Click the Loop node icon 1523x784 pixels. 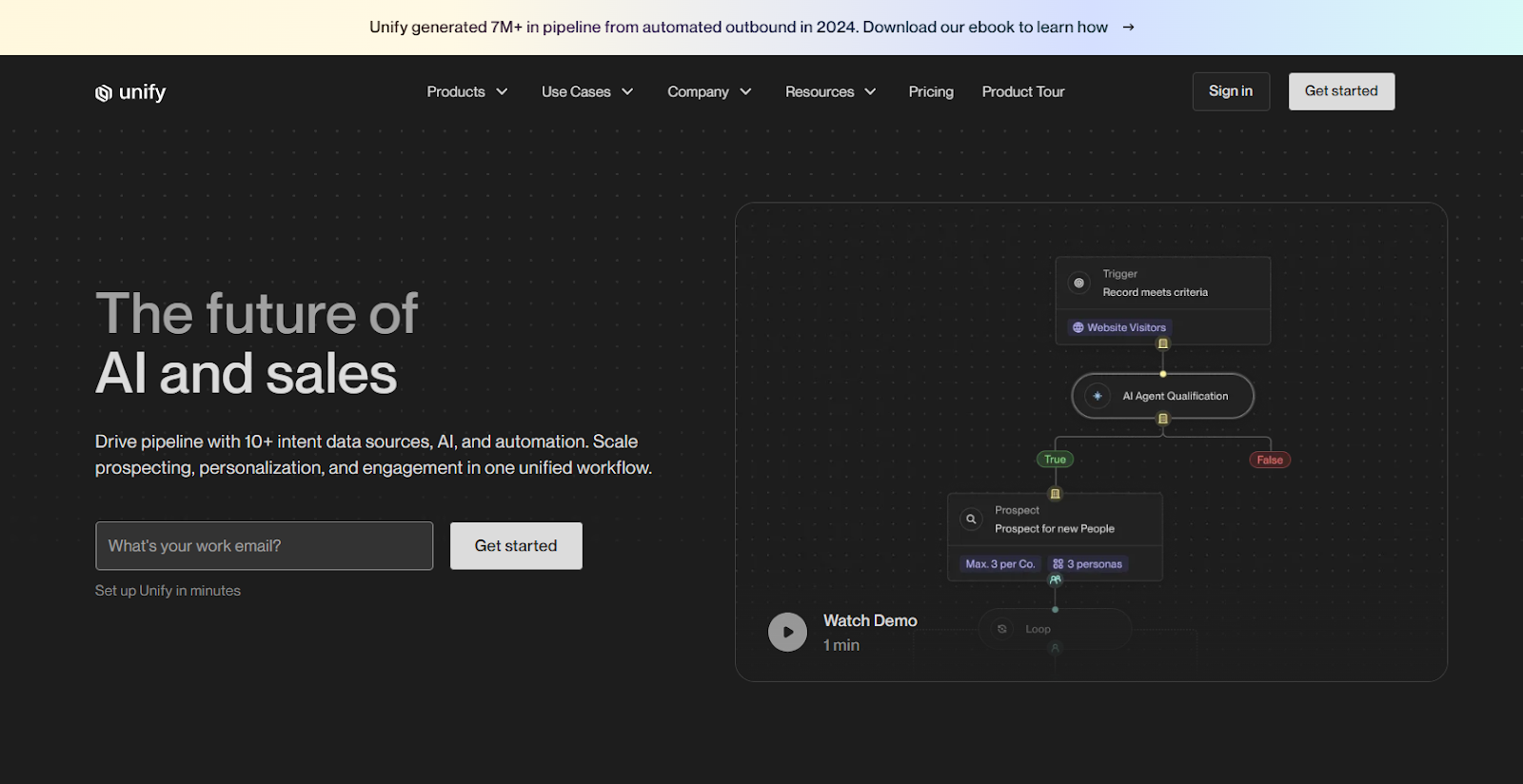[1002, 629]
